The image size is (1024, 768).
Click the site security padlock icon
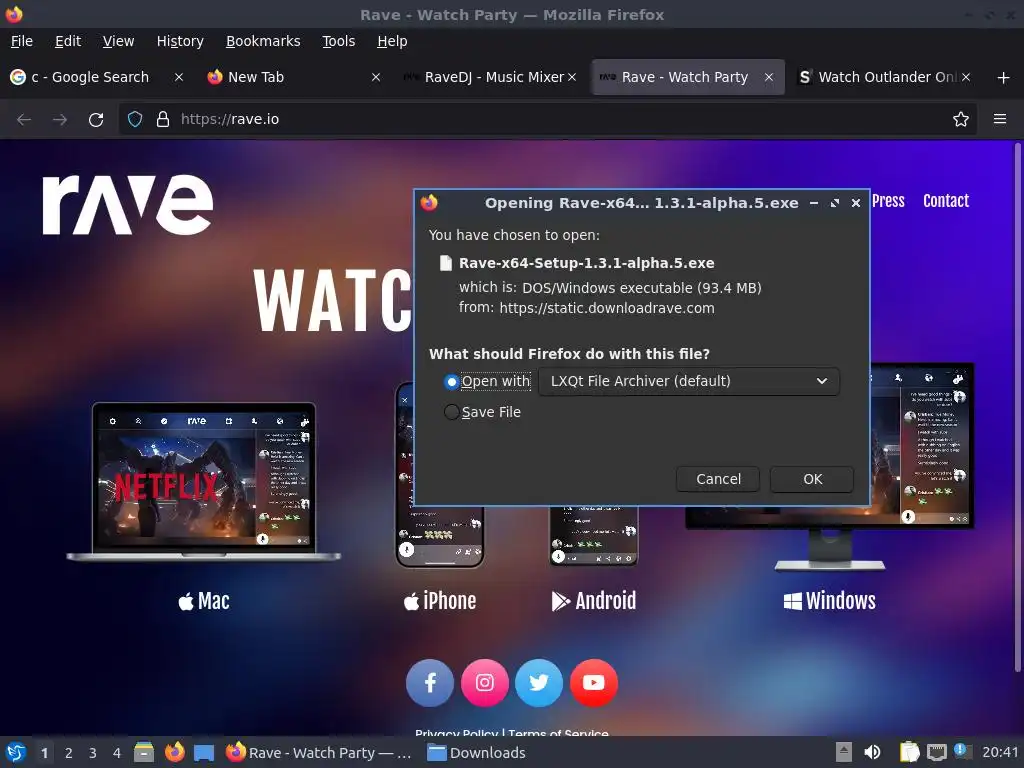click(163, 120)
